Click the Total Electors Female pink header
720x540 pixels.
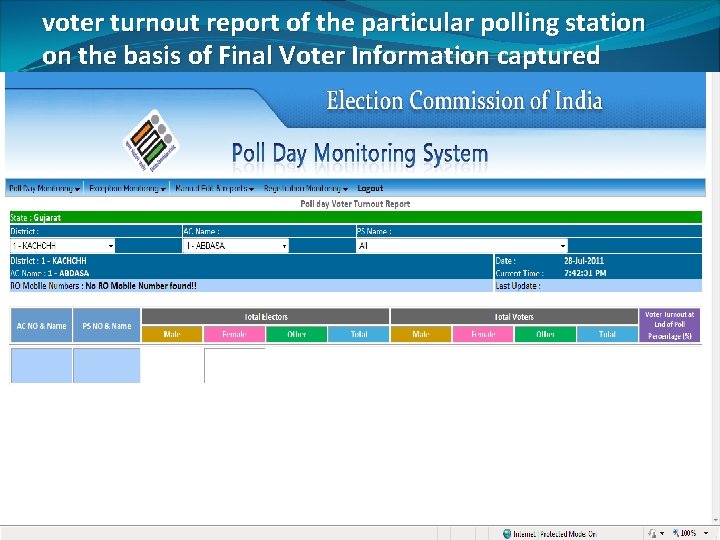click(x=234, y=334)
